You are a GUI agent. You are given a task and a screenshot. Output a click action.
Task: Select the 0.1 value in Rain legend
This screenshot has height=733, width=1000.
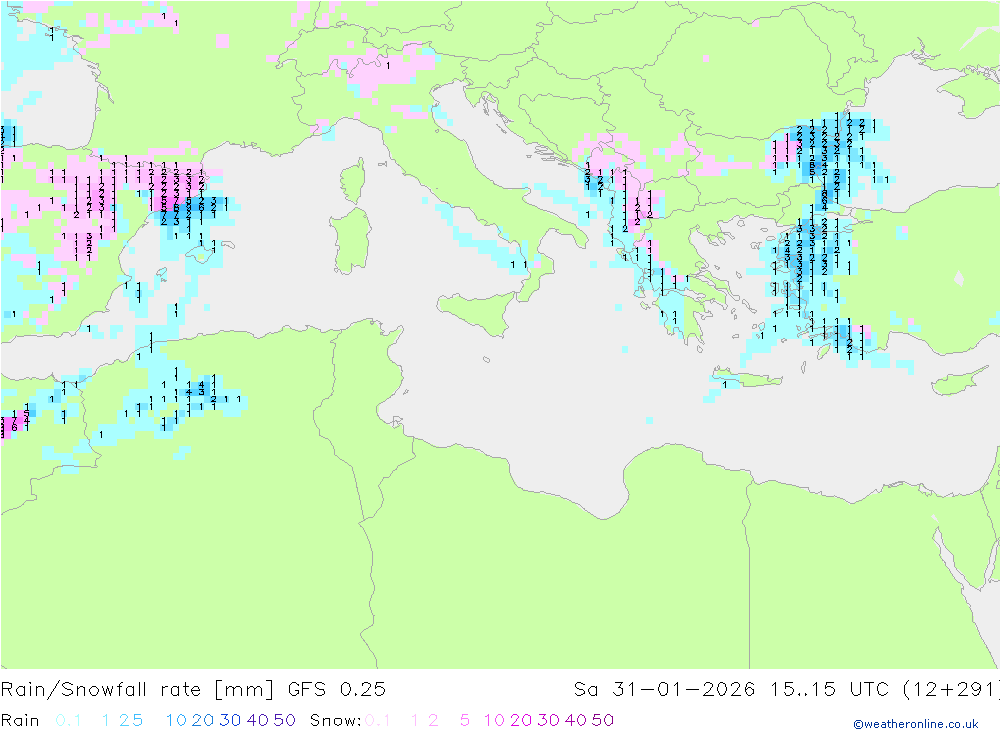(x=68, y=720)
